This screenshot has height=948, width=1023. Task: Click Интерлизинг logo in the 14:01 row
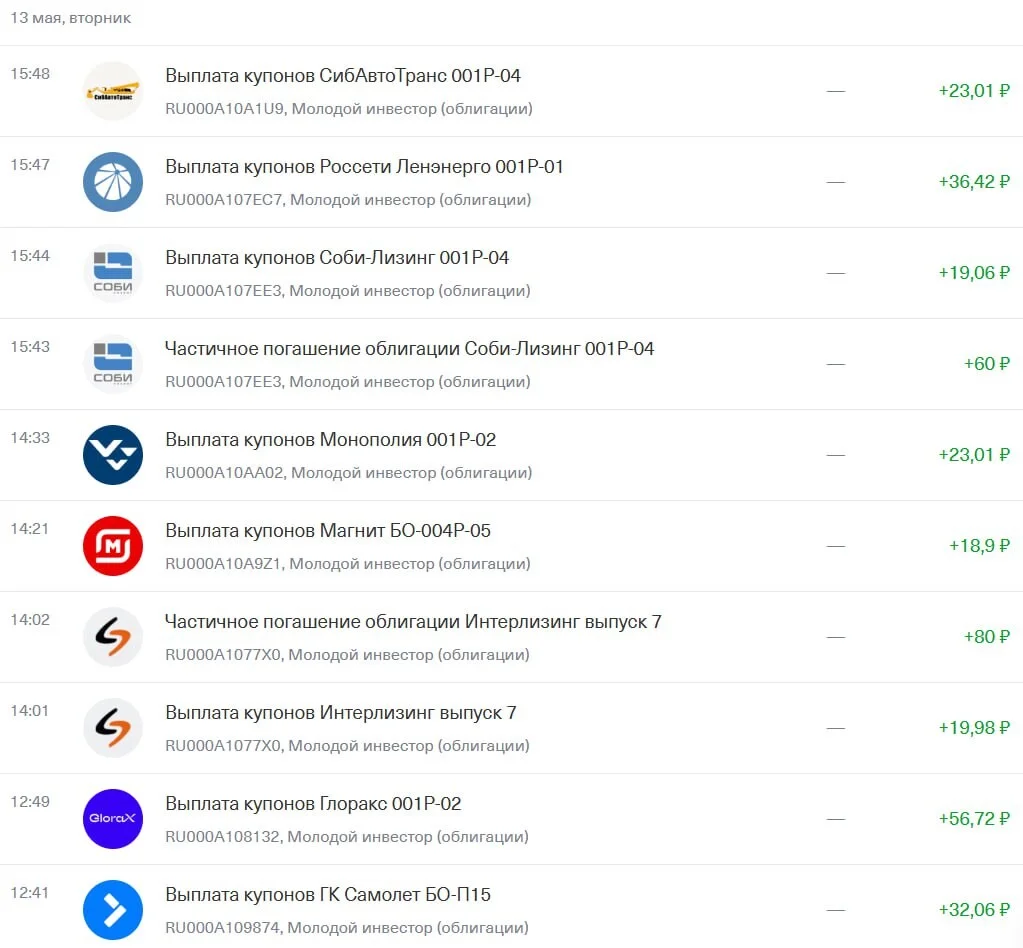(113, 728)
